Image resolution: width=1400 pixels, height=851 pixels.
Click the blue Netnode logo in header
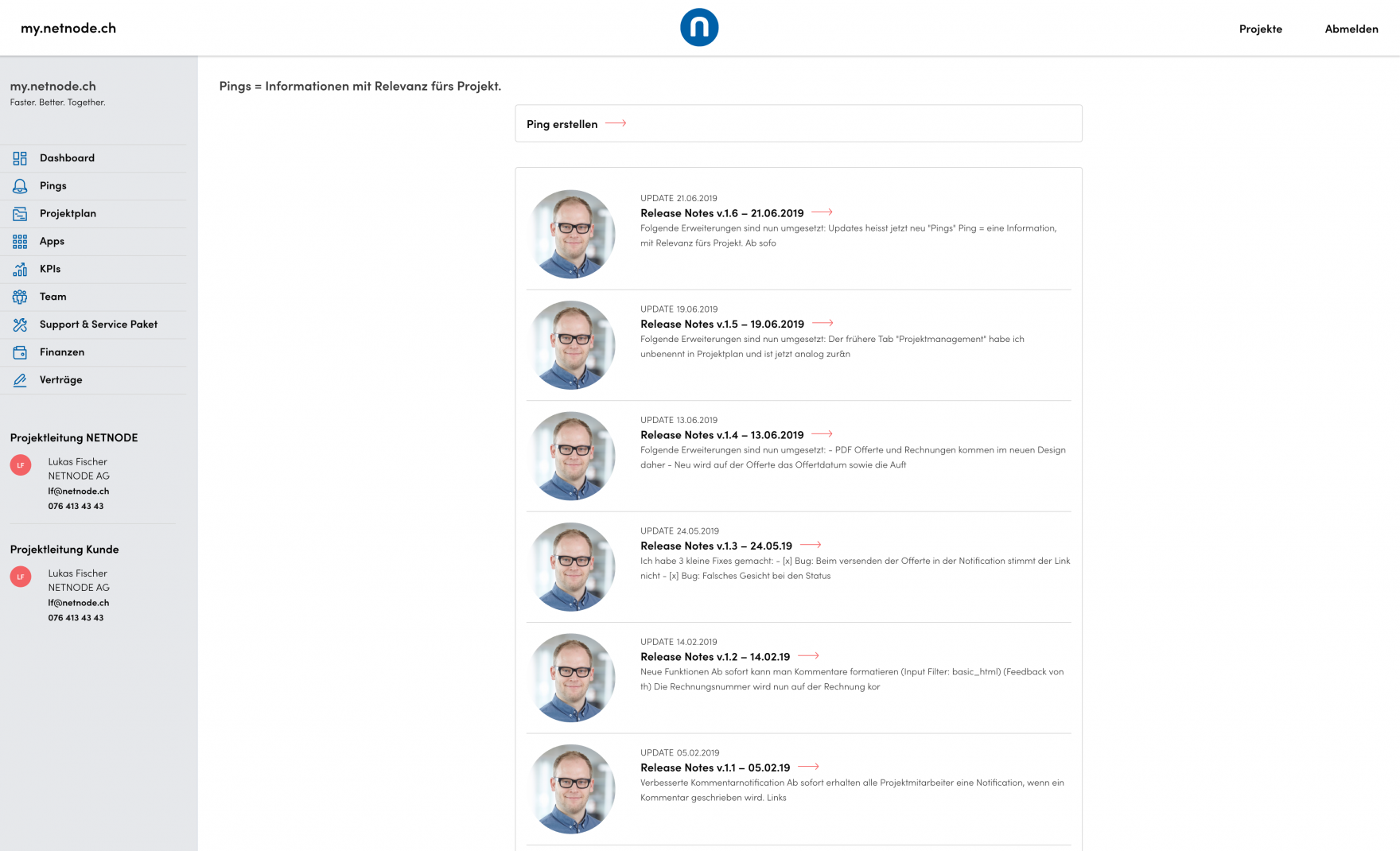pos(699,28)
